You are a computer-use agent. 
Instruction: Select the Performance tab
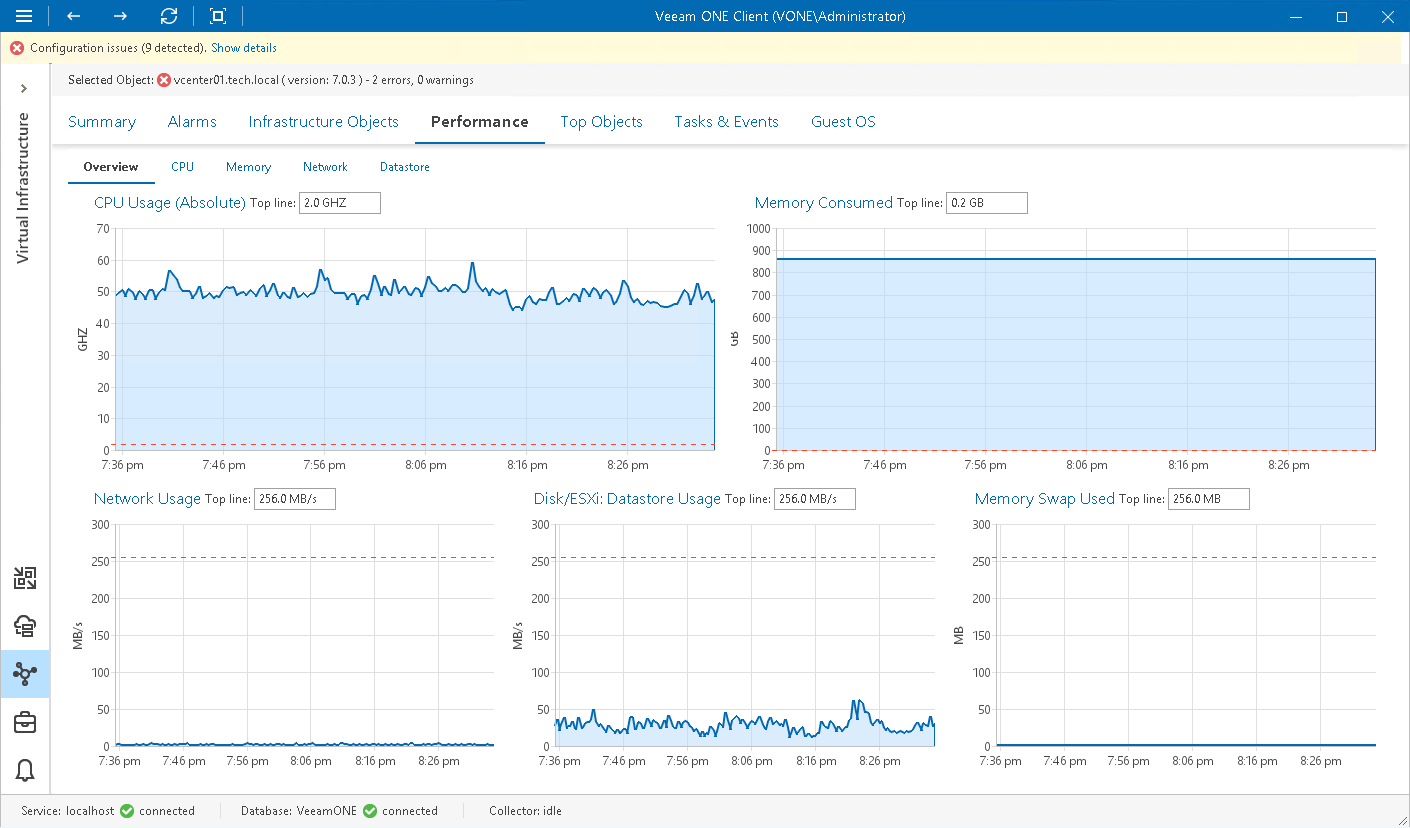click(480, 122)
